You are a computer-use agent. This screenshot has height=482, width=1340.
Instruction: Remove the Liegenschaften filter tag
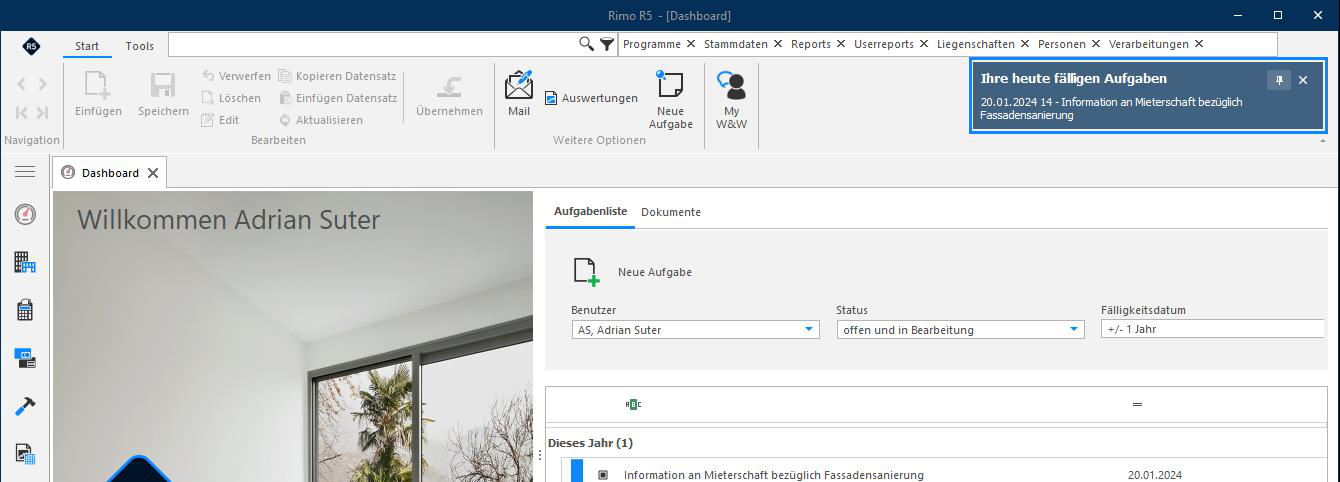(x=1025, y=44)
